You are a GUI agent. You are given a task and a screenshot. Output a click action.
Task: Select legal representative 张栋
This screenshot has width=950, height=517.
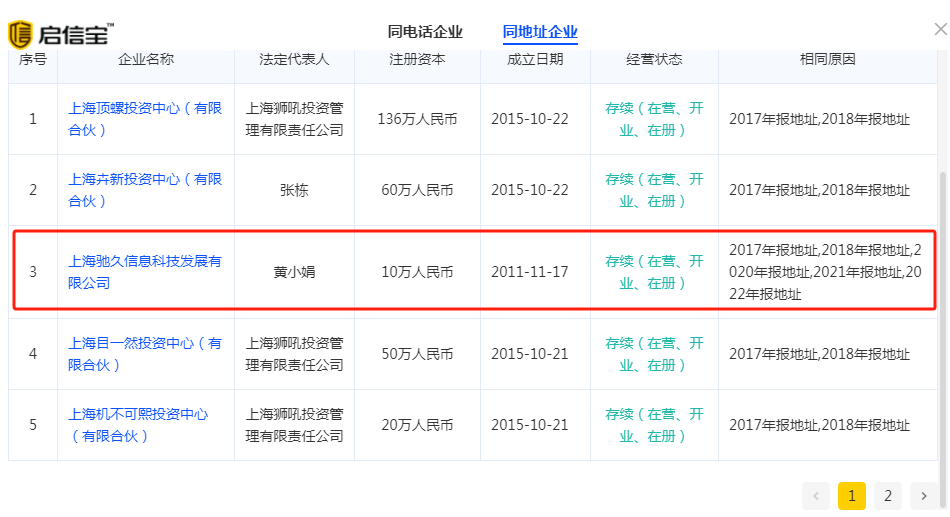(x=294, y=190)
